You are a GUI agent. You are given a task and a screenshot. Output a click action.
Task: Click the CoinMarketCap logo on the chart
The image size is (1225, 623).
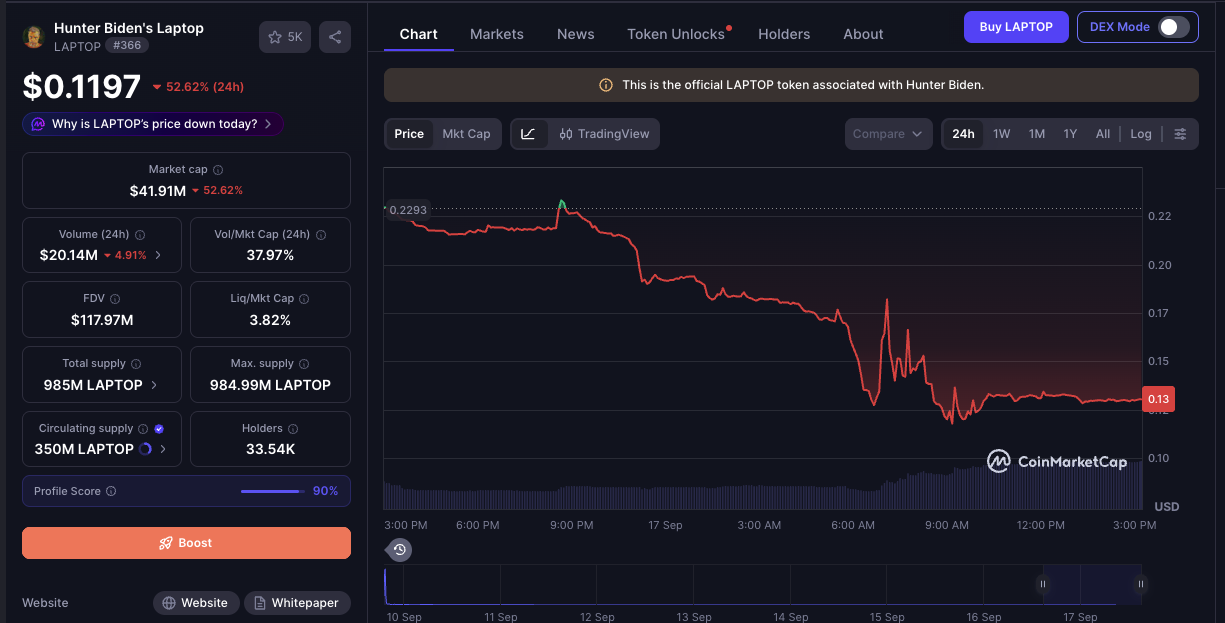(1057, 461)
